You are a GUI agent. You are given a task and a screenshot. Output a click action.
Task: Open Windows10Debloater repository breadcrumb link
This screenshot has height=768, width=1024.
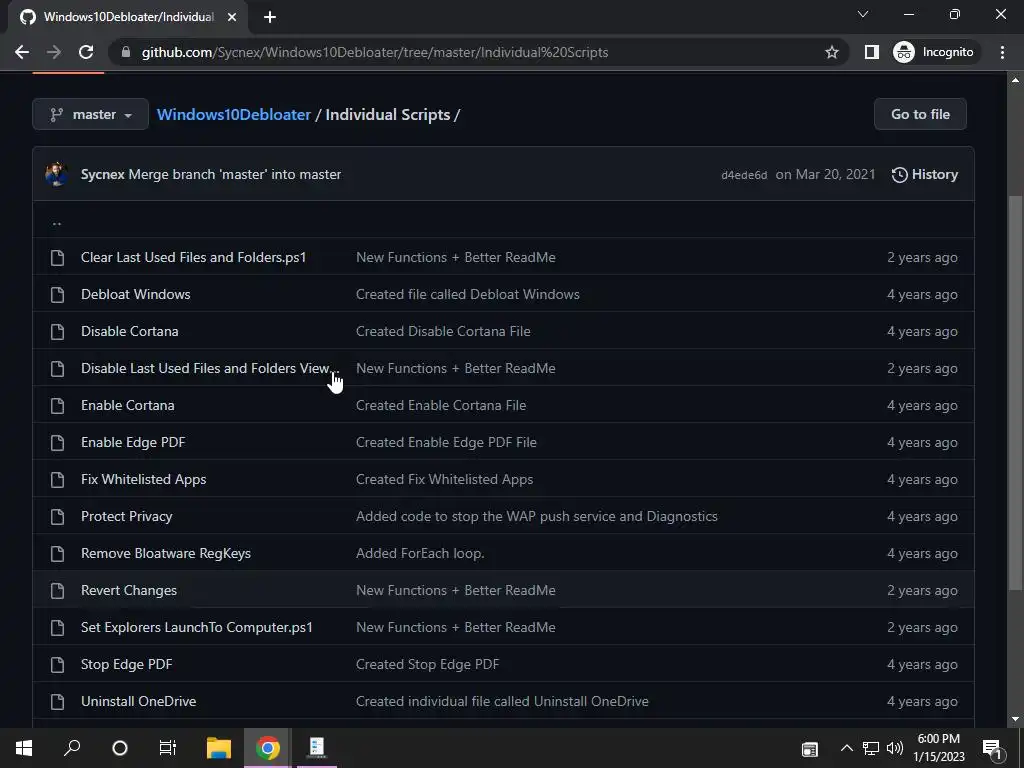(234, 114)
